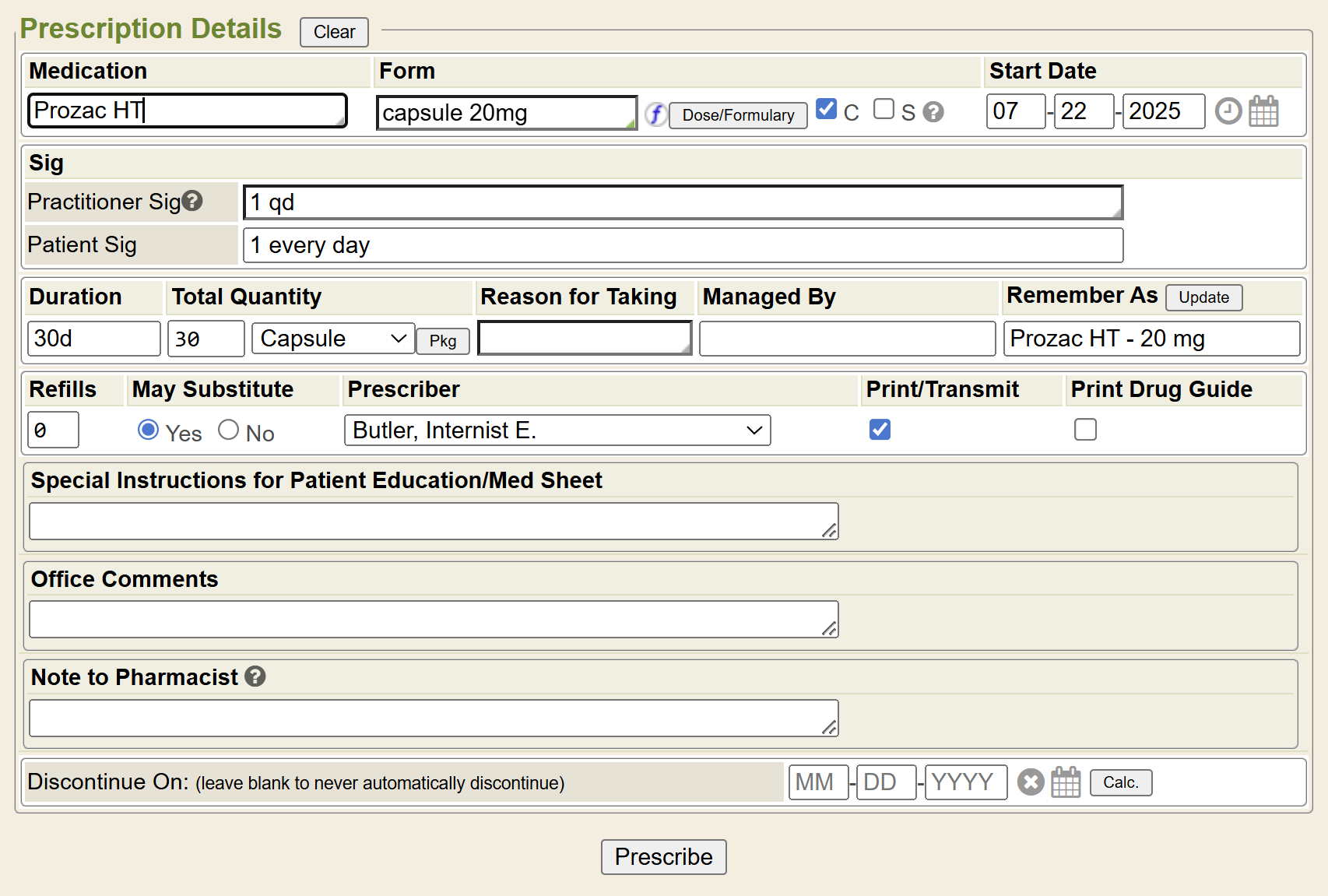The width and height of the screenshot is (1328, 896).
Task: Open the Start Date calendar picker
Action: click(1263, 111)
